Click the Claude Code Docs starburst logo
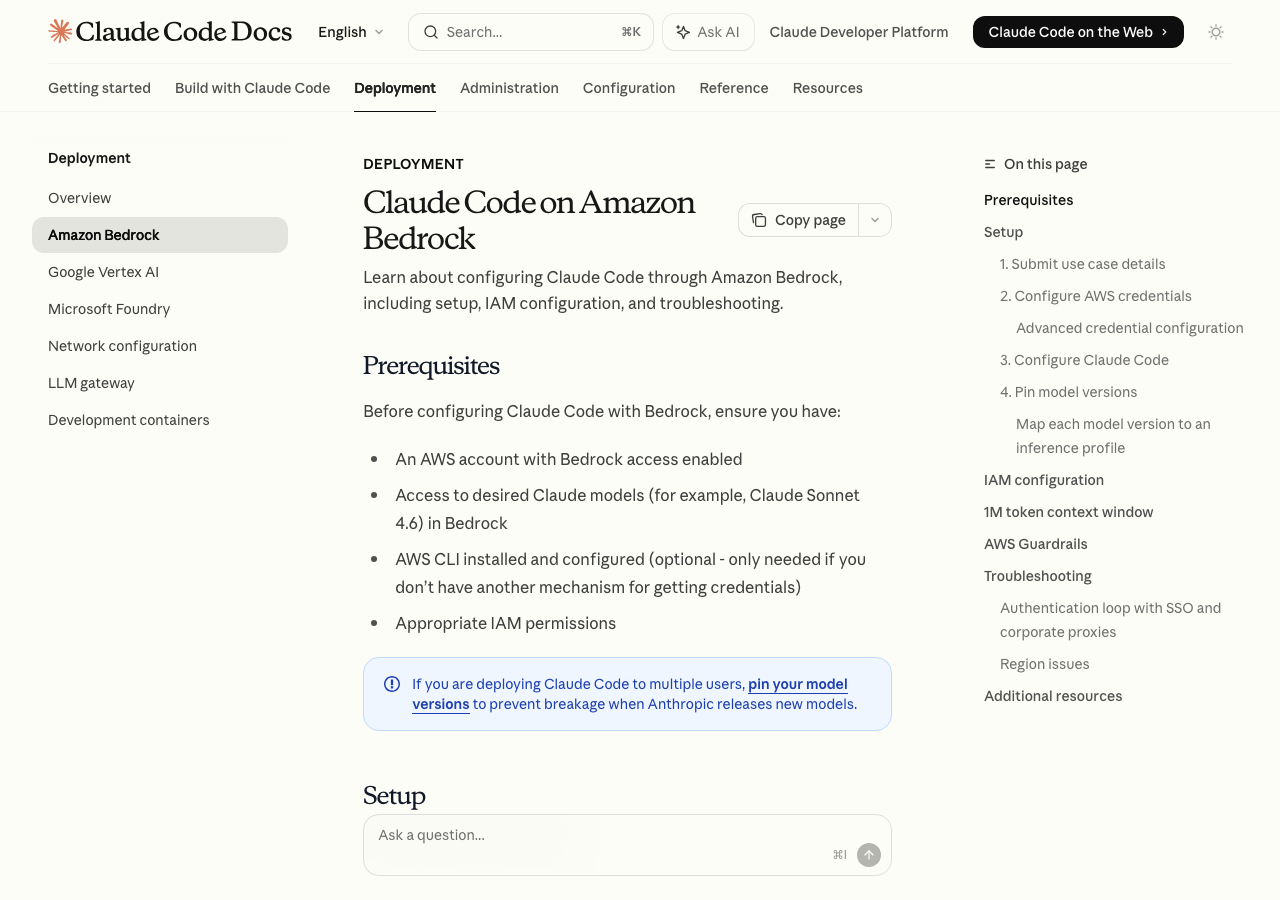The image size is (1280, 900). (60, 32)
